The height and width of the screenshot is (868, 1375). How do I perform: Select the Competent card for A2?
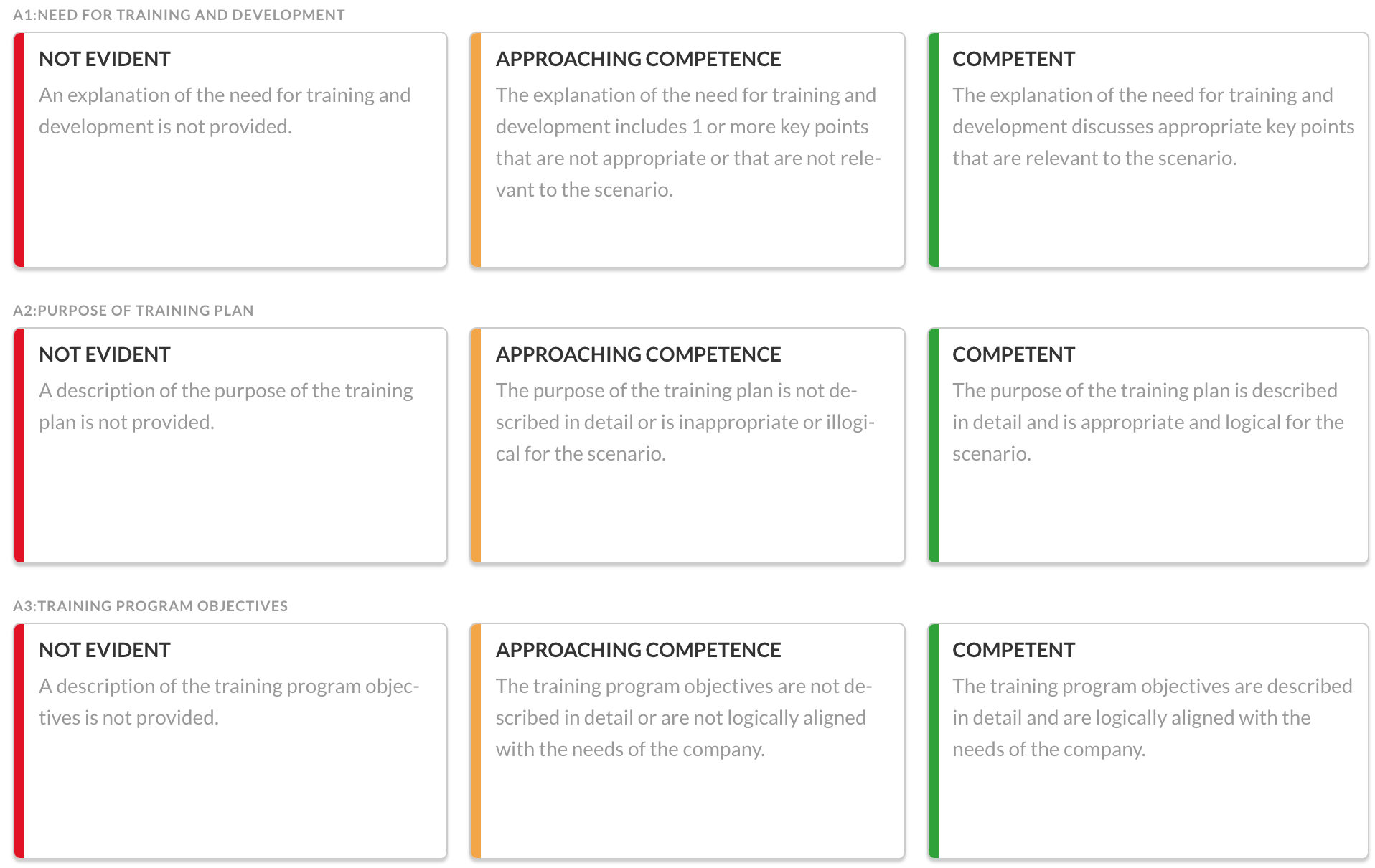tap(1148, 445)
